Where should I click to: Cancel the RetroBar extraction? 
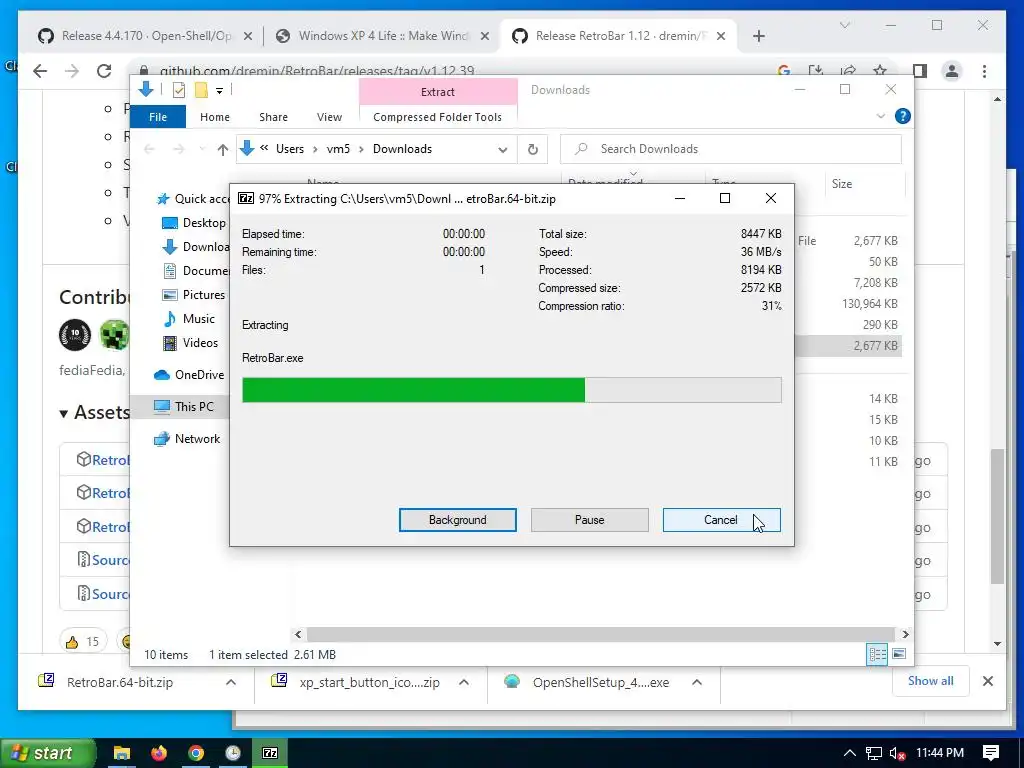pos(721,520)
